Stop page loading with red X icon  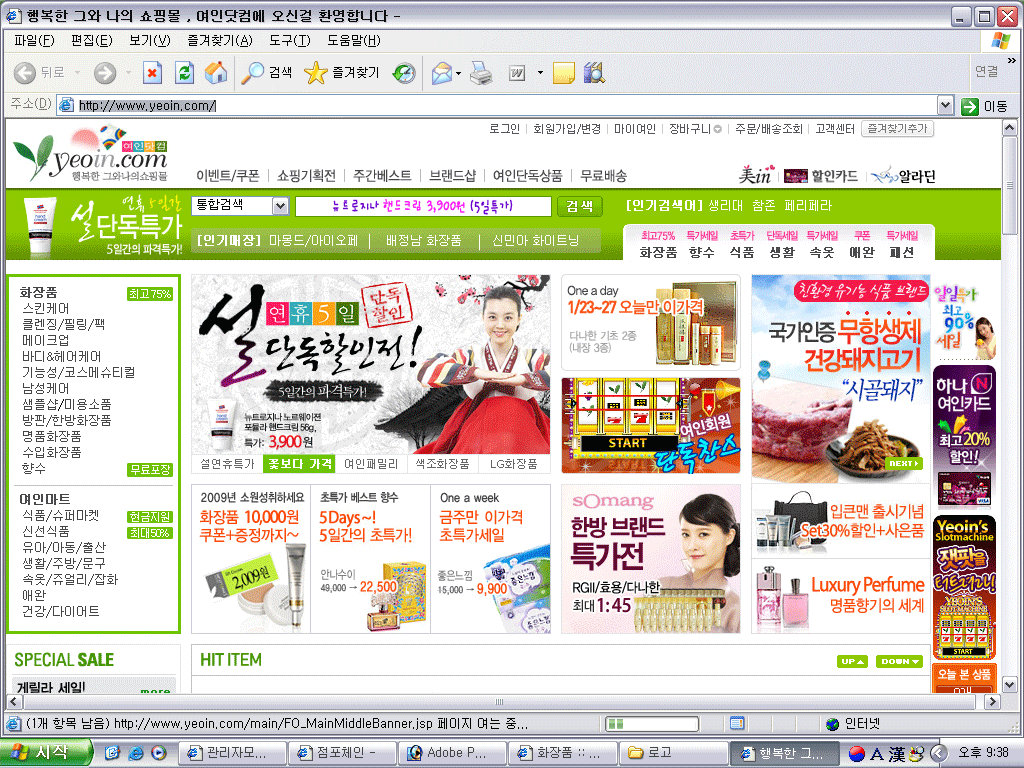(x=152, y=72)
